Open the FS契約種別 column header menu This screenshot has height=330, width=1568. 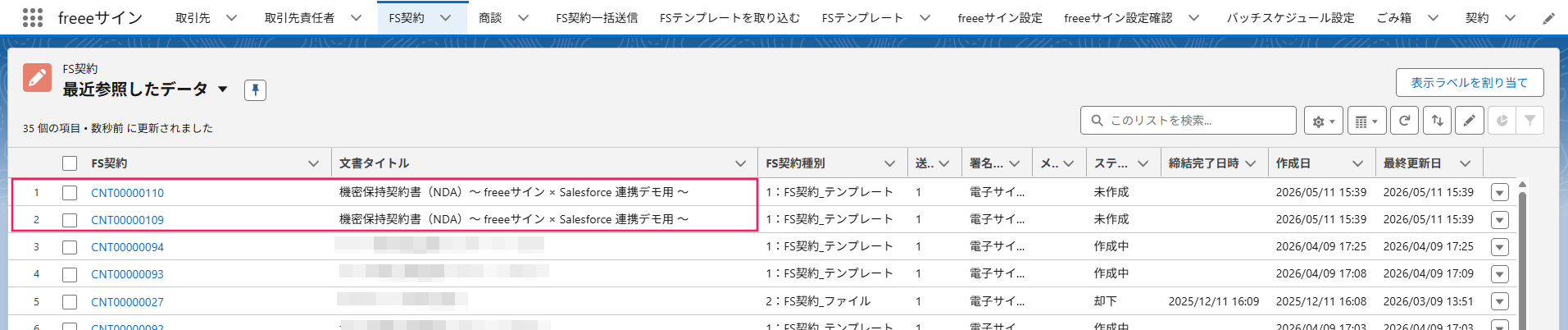coord(889,163)
